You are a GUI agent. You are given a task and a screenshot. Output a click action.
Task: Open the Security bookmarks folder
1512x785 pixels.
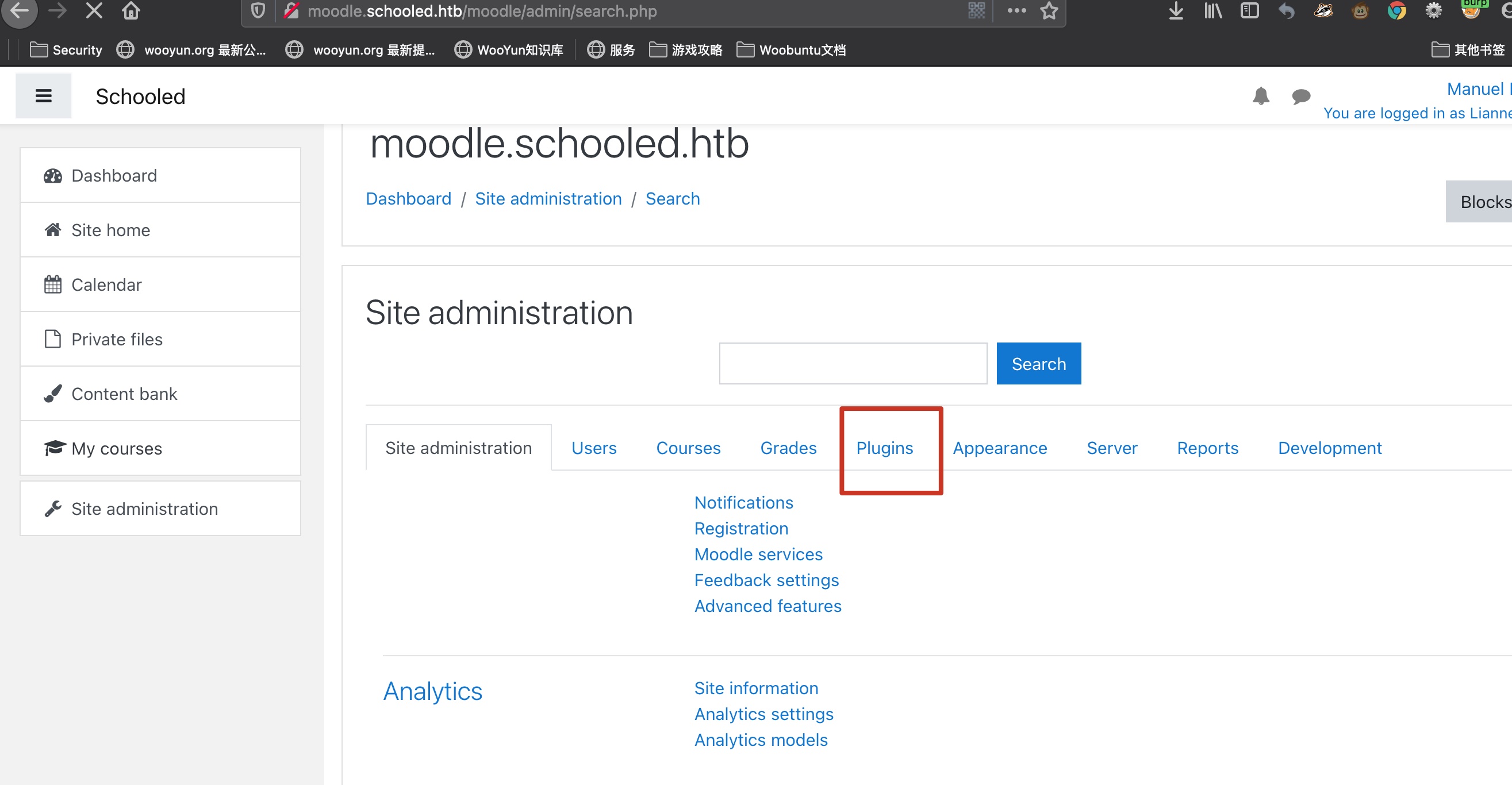pos(66,50)
